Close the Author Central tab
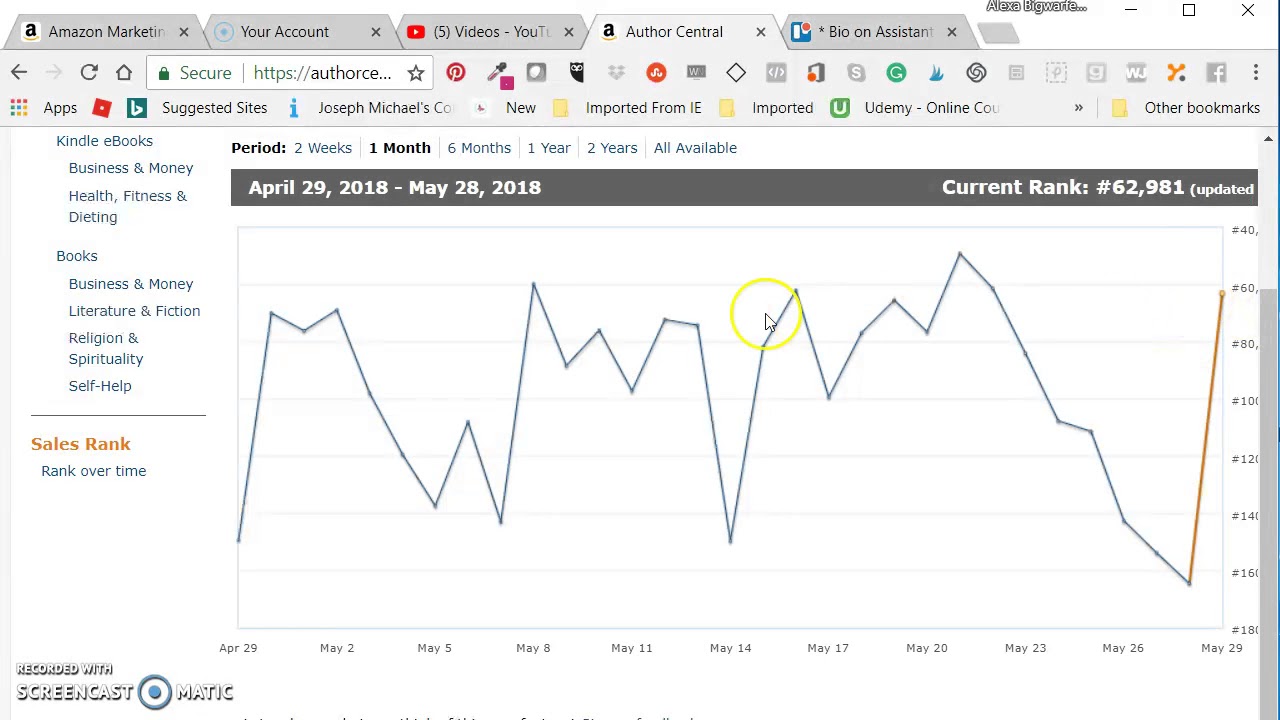Viewport: 1280px width, 720px height. coord(760,32)
